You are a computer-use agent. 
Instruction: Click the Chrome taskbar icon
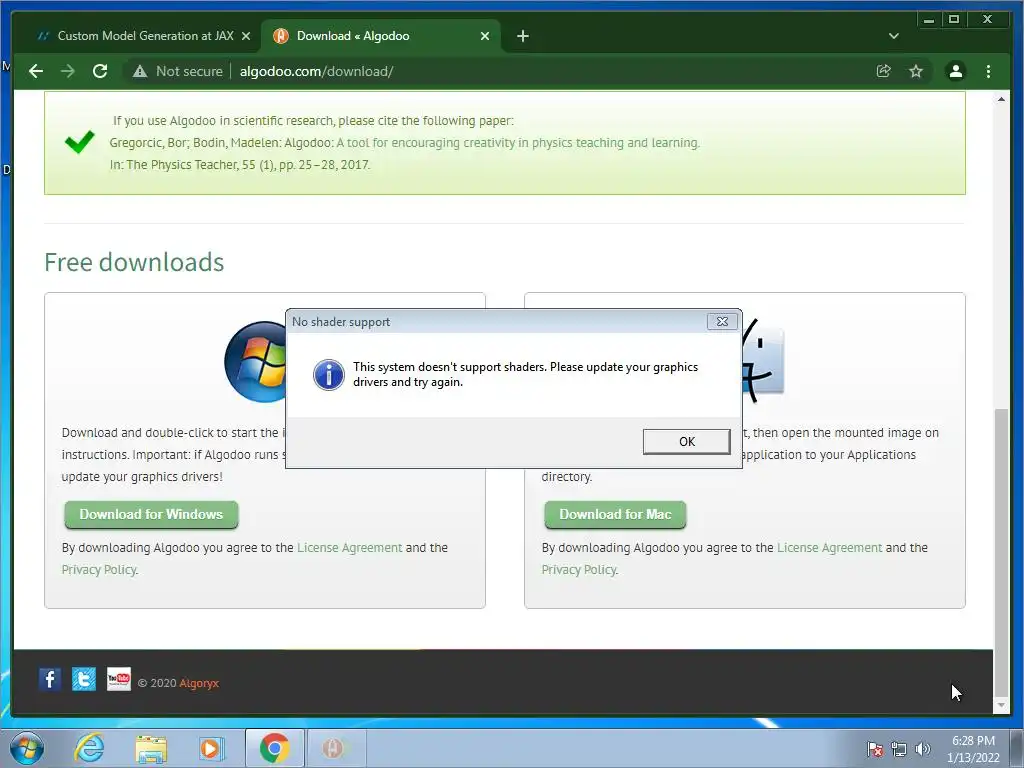pos(274,748)
